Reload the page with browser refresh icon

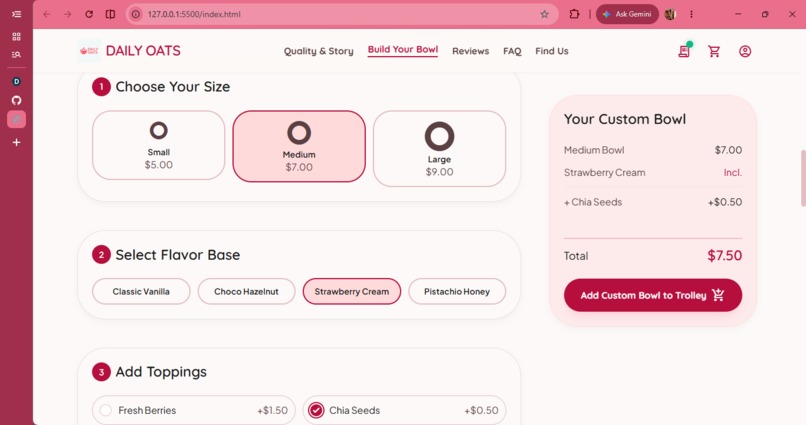tap(89, 14)
